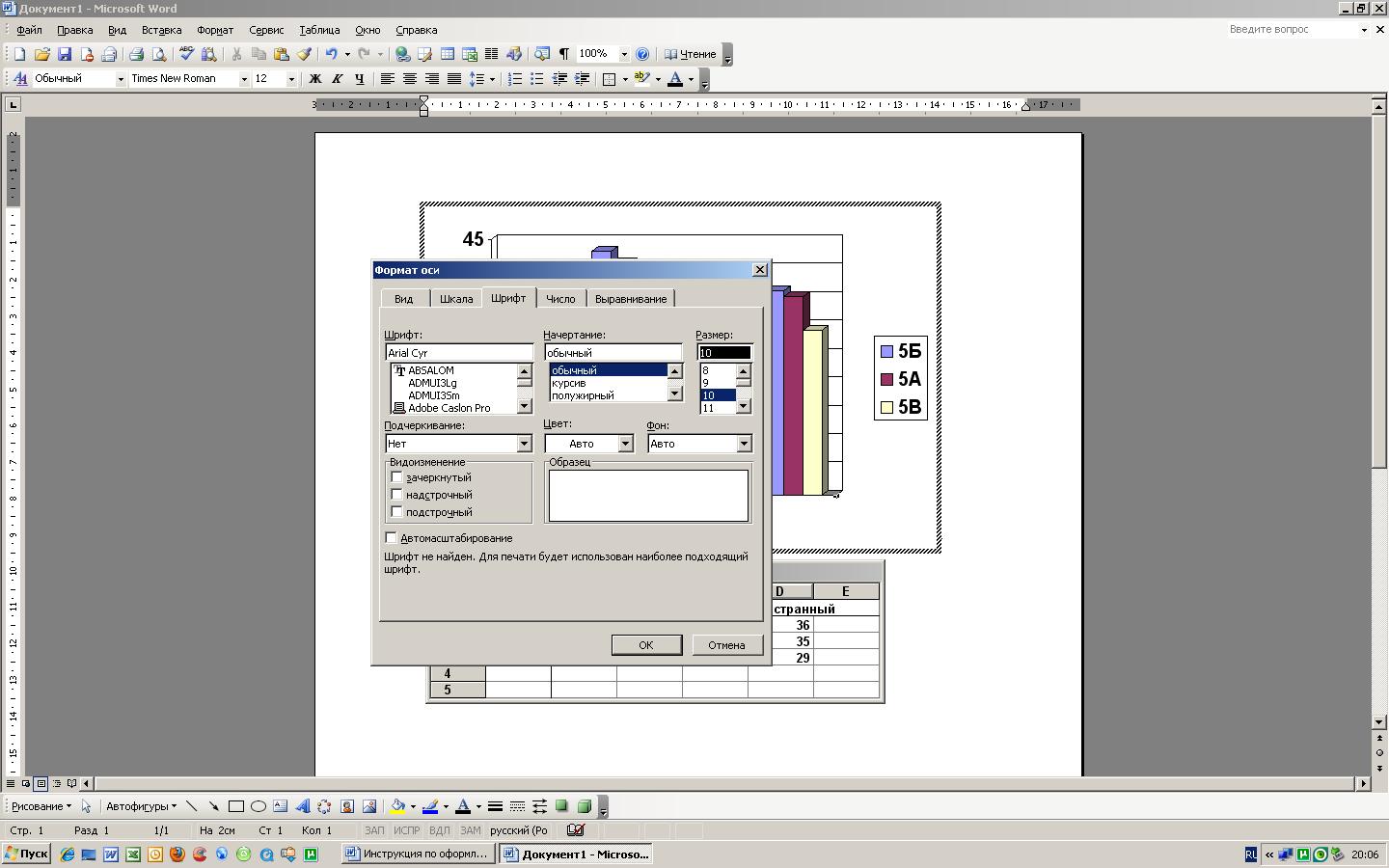The width and height of the screenshot is (1389, 868).
Task: Click the Insert Table toolbar icon
Action: (x=448, y=55)
